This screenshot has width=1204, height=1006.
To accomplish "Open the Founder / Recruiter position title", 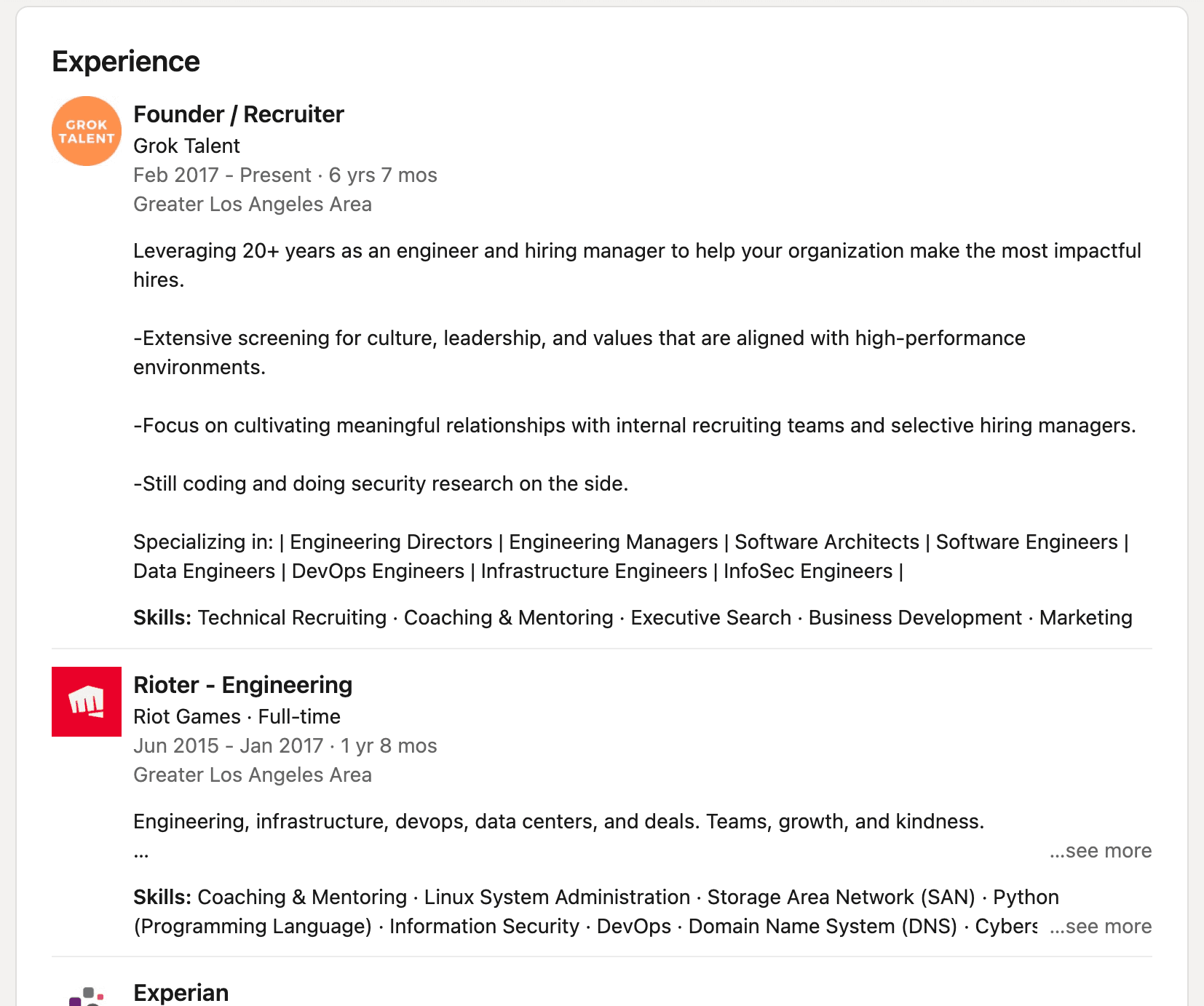I will click(239, 114).
